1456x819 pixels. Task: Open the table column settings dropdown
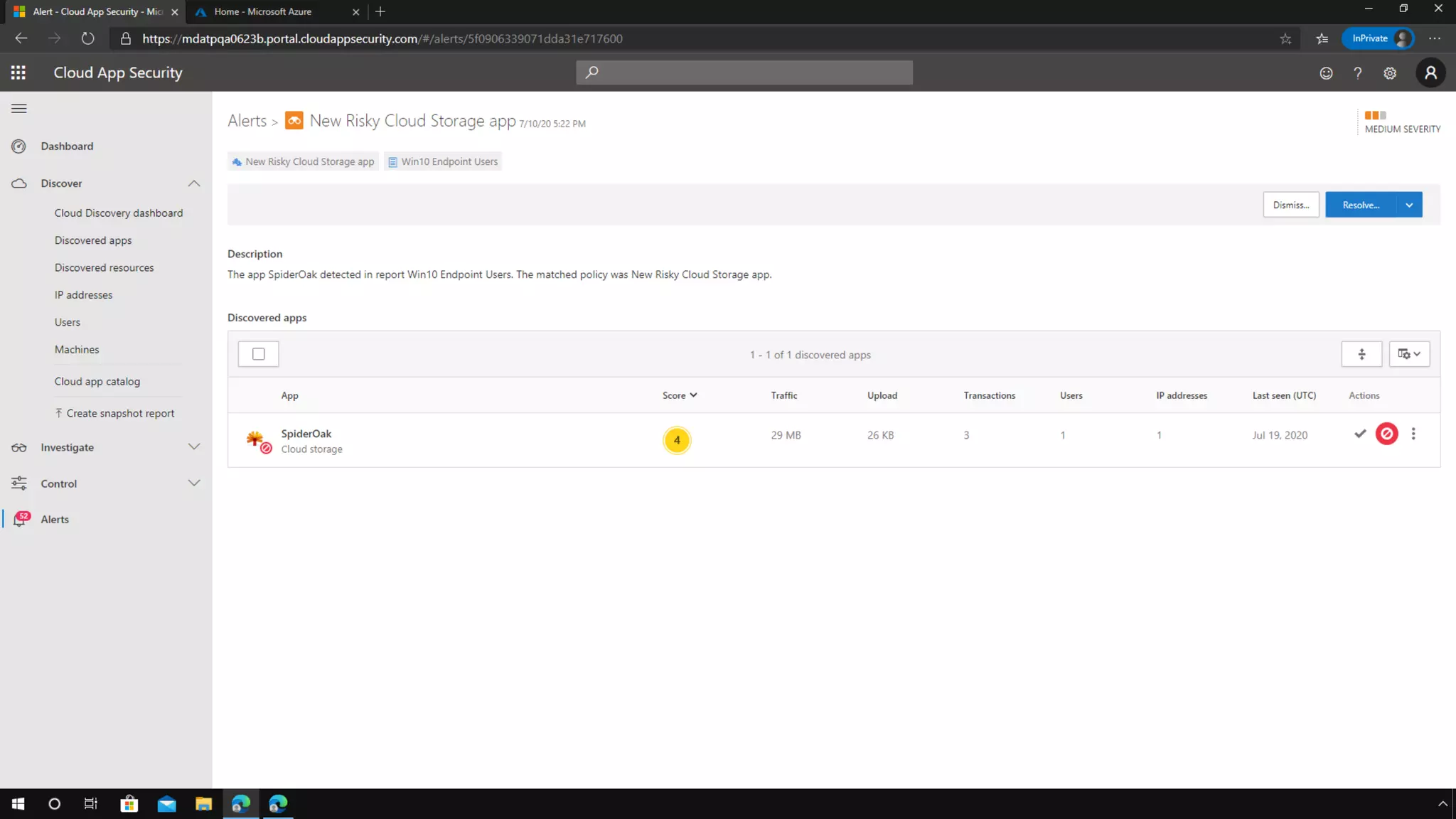[x=1409, y=354]
